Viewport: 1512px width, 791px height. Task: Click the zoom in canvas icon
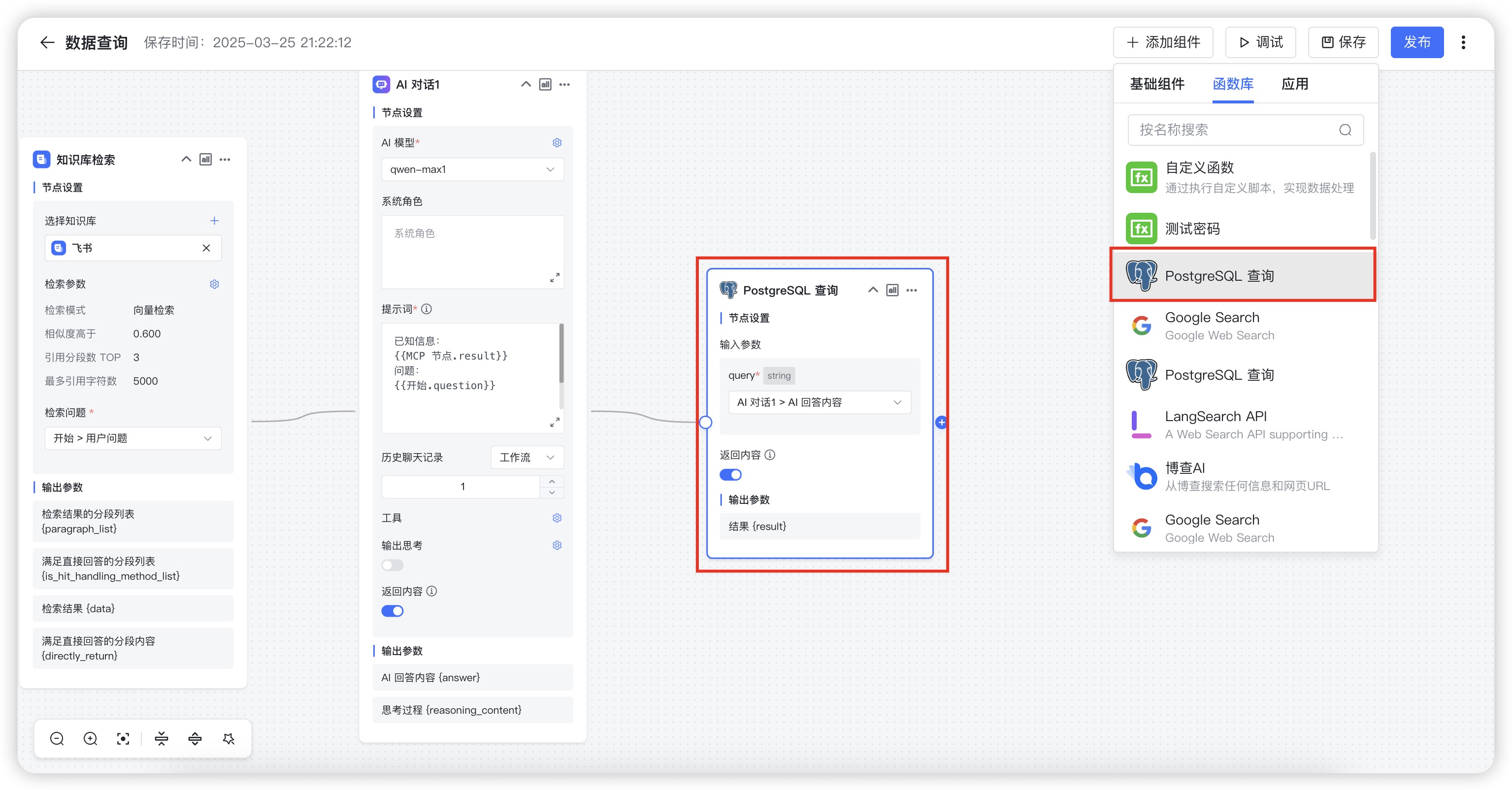click(91, 739)
